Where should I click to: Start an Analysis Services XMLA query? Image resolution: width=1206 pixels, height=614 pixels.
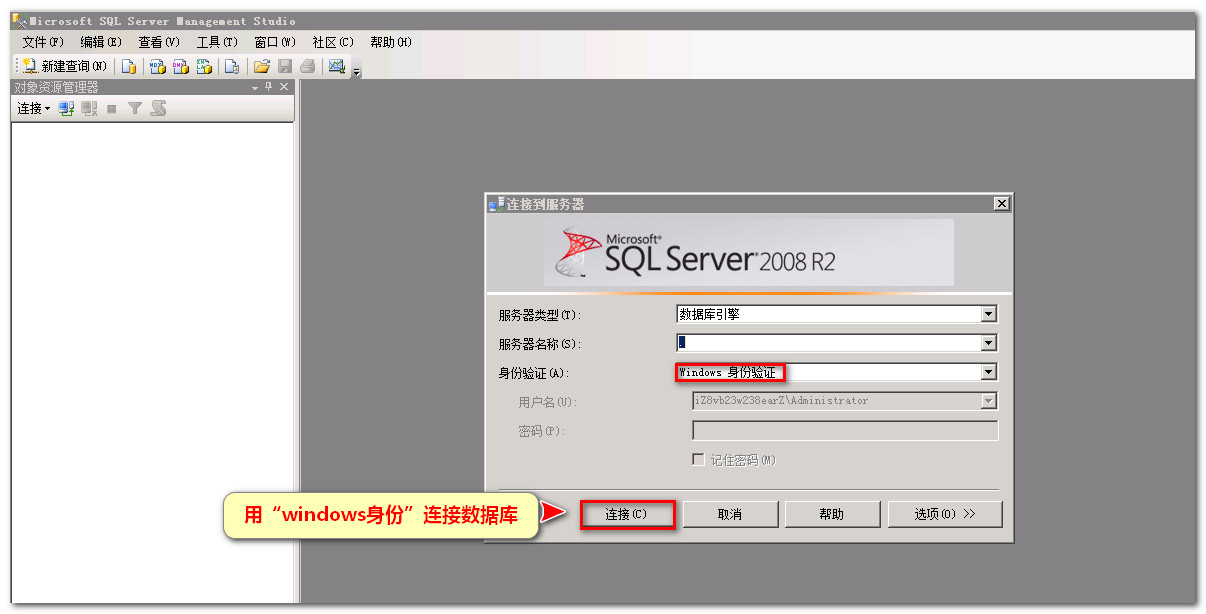[x=205, y=67]
